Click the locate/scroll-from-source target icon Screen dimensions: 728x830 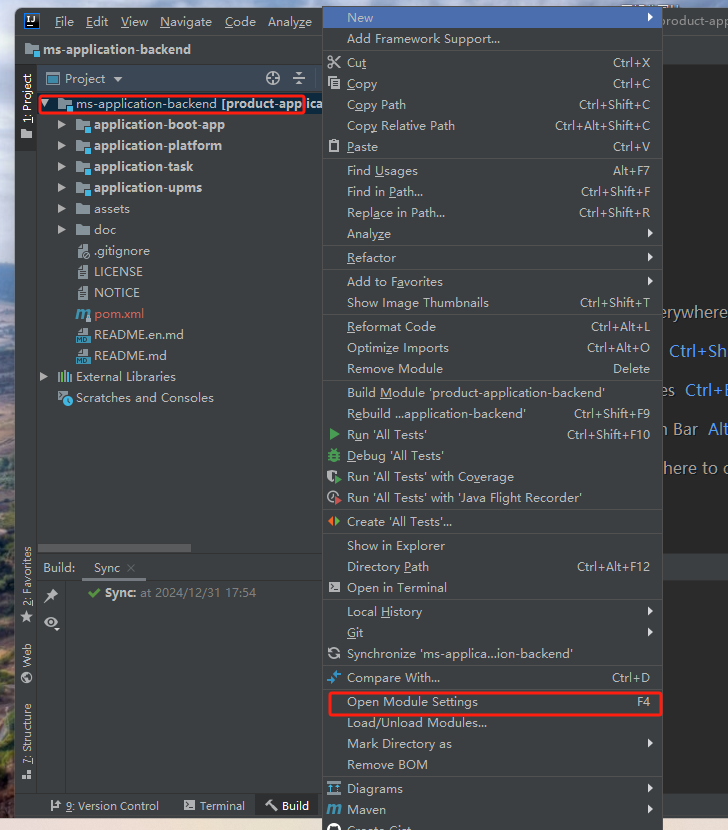273,78
